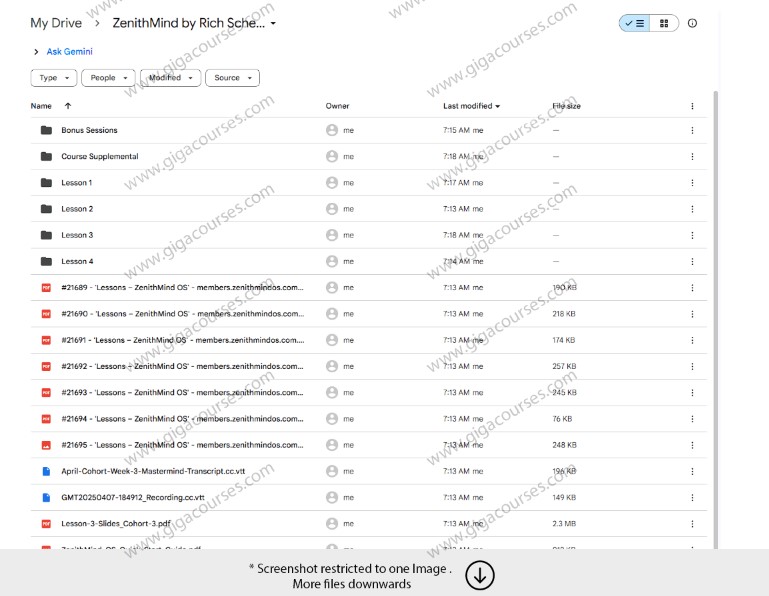This screenshot has height=596, width=769.
Task: Toggle the Name column sort direction arrow
Action: tap(68, 106)
